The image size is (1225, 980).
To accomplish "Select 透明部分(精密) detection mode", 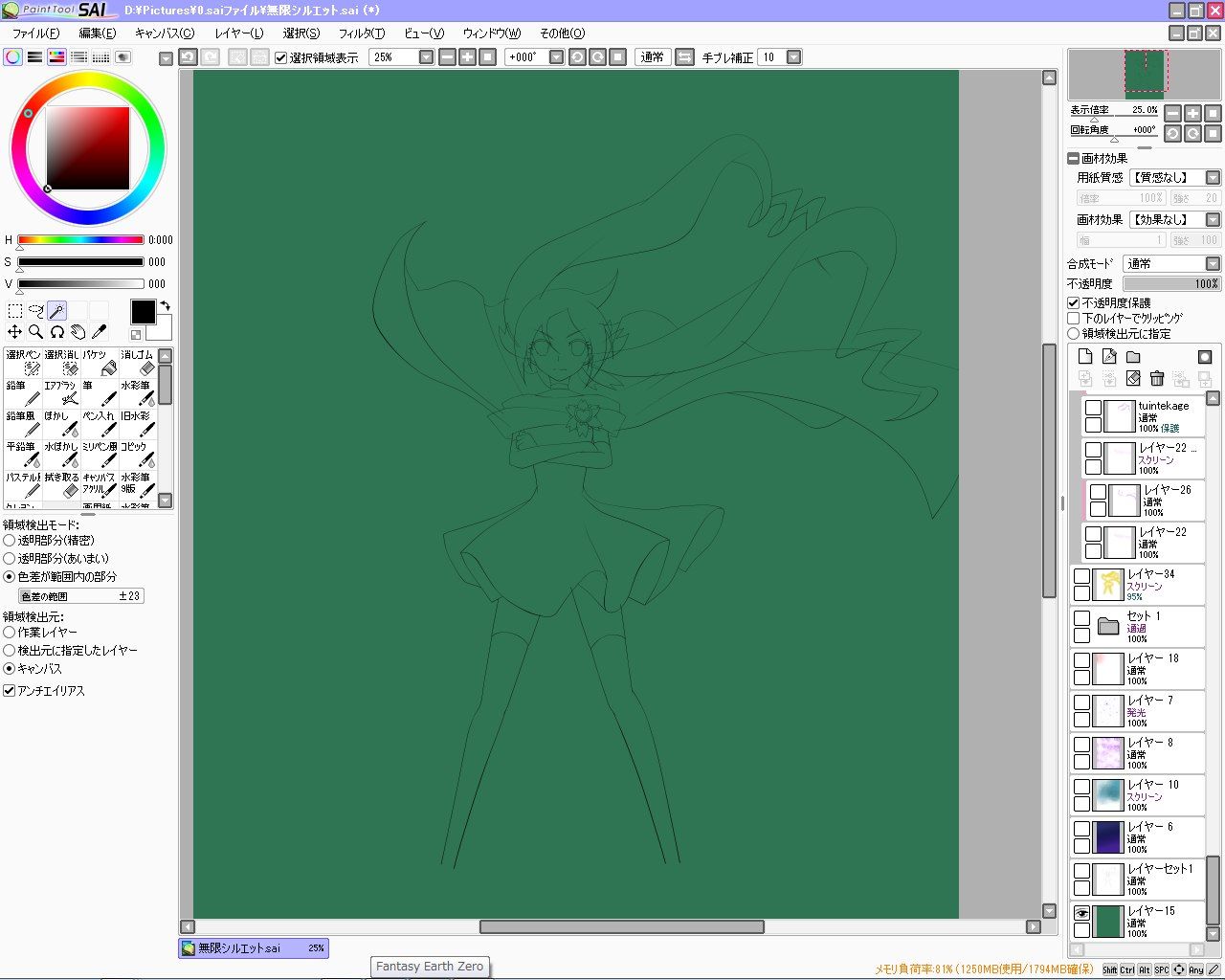I will pyautogui.click(x=10, y=541).
